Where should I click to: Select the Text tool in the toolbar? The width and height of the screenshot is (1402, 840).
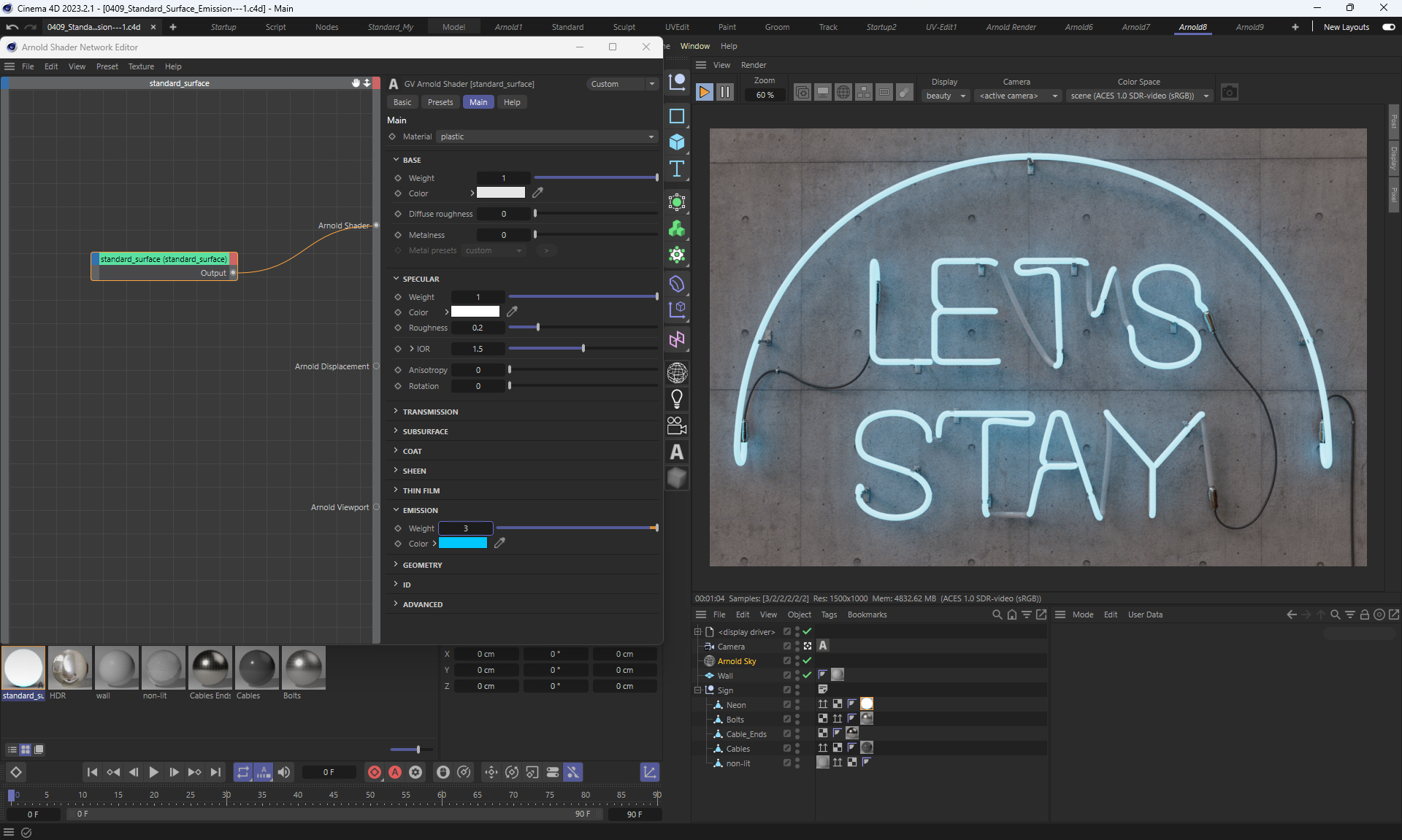click(677, 169)
